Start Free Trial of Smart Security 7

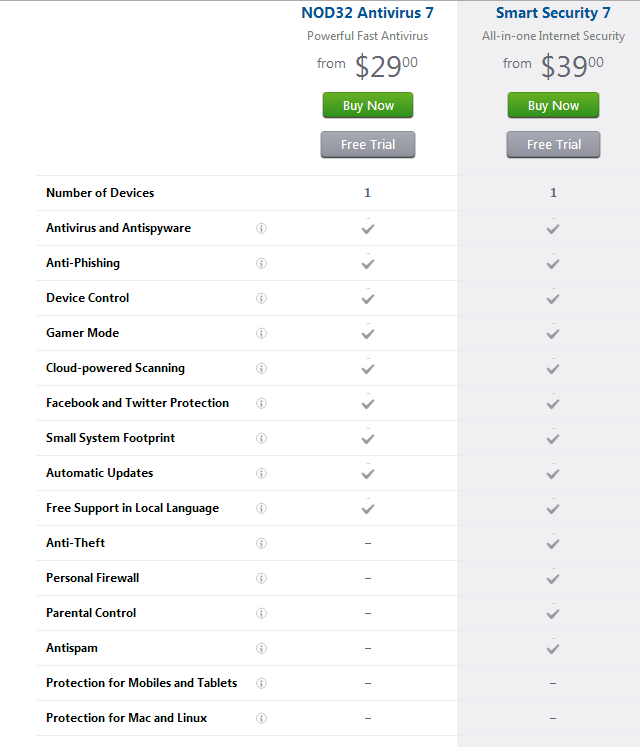click(x=553, y=144)
